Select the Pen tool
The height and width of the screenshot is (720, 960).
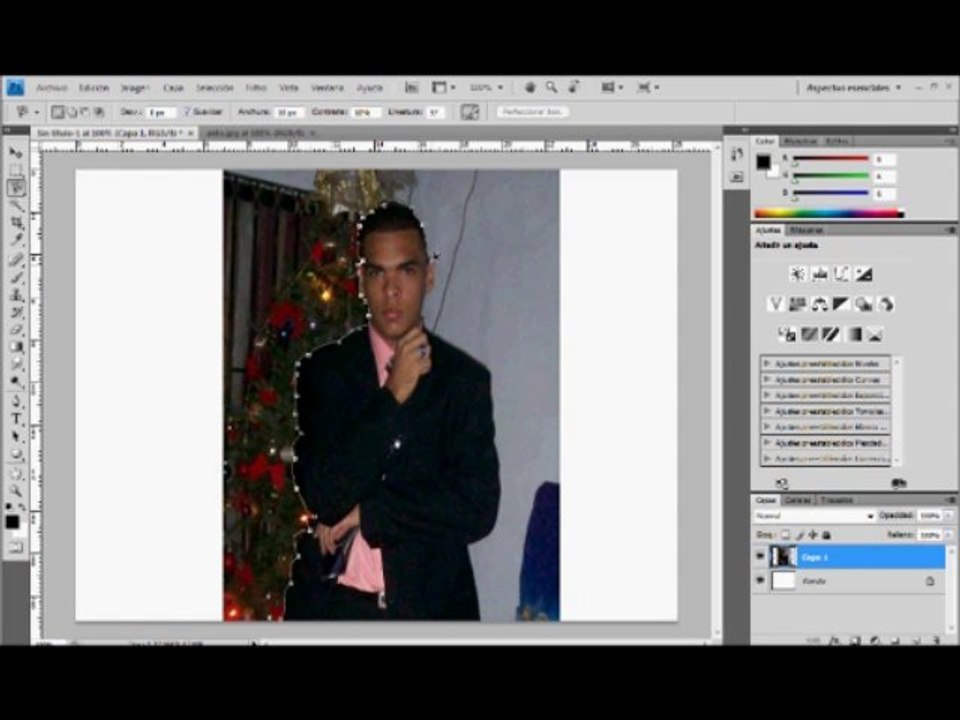click(16, 402)
